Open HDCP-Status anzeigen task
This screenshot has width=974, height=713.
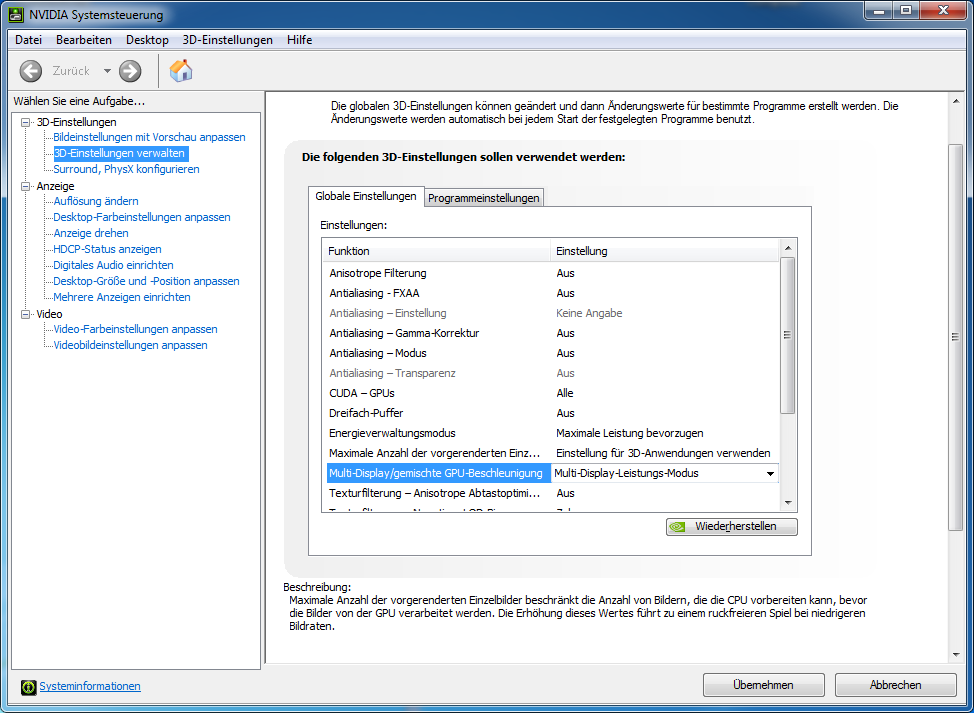pos(107,250)
